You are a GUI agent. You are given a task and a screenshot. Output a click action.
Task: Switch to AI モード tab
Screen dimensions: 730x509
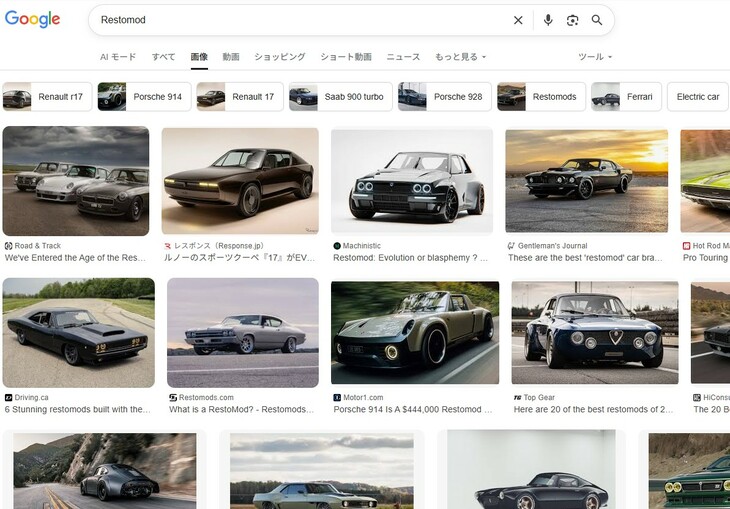[x=118, y=57]
